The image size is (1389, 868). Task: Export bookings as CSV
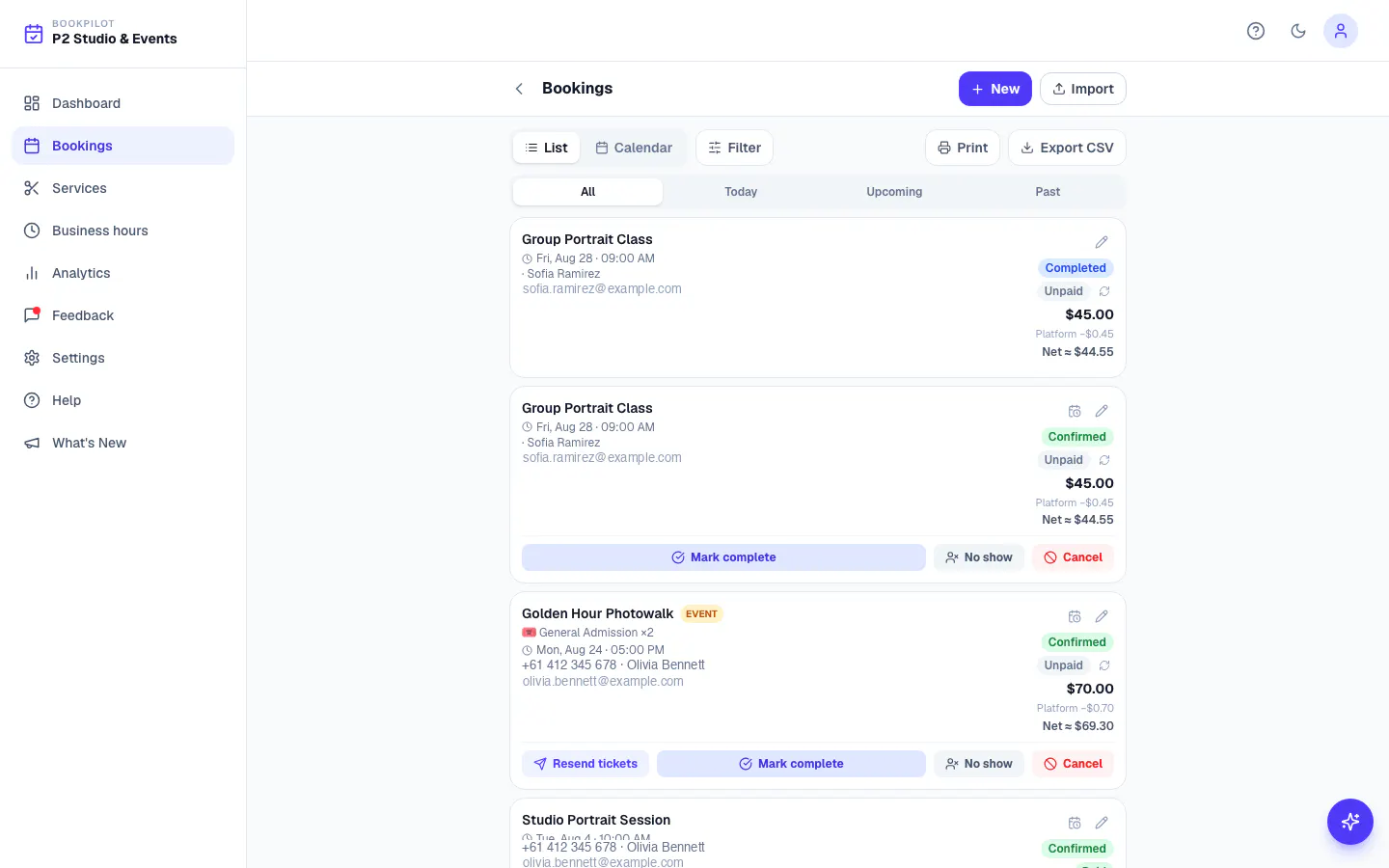(1067, 148)
